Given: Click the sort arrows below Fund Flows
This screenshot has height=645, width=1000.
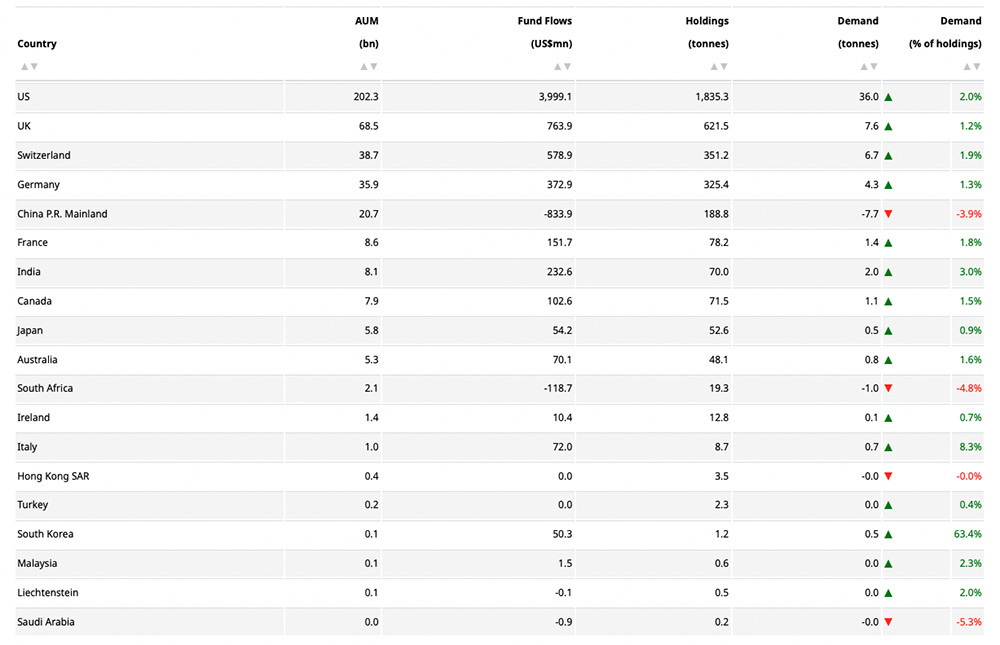Looking at the screenshot, I should point(563,67).
